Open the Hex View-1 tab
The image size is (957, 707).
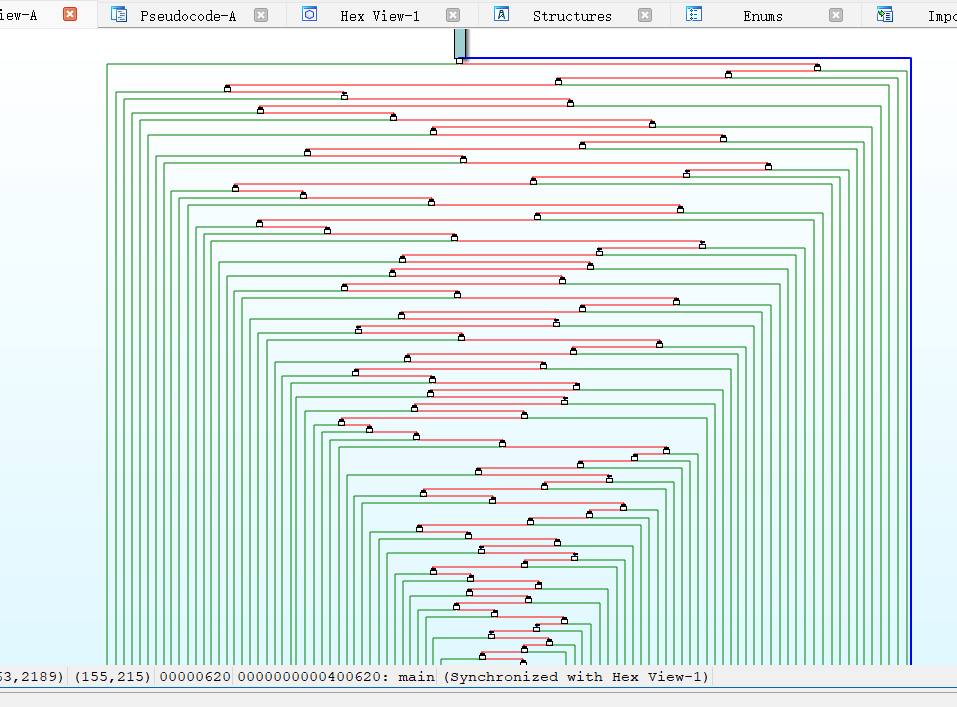(x=380, y=16)
